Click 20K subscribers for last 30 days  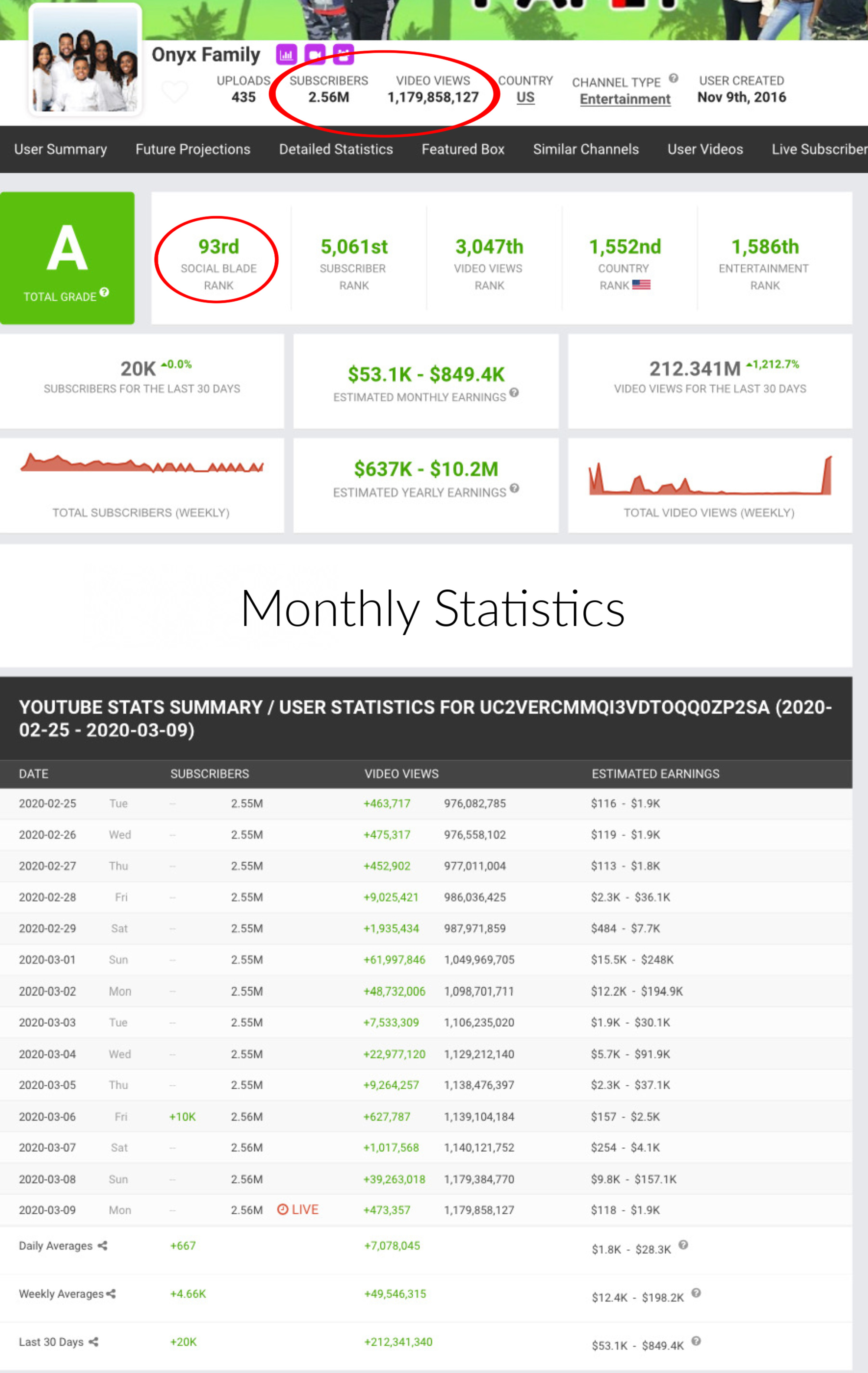point(138,369)
